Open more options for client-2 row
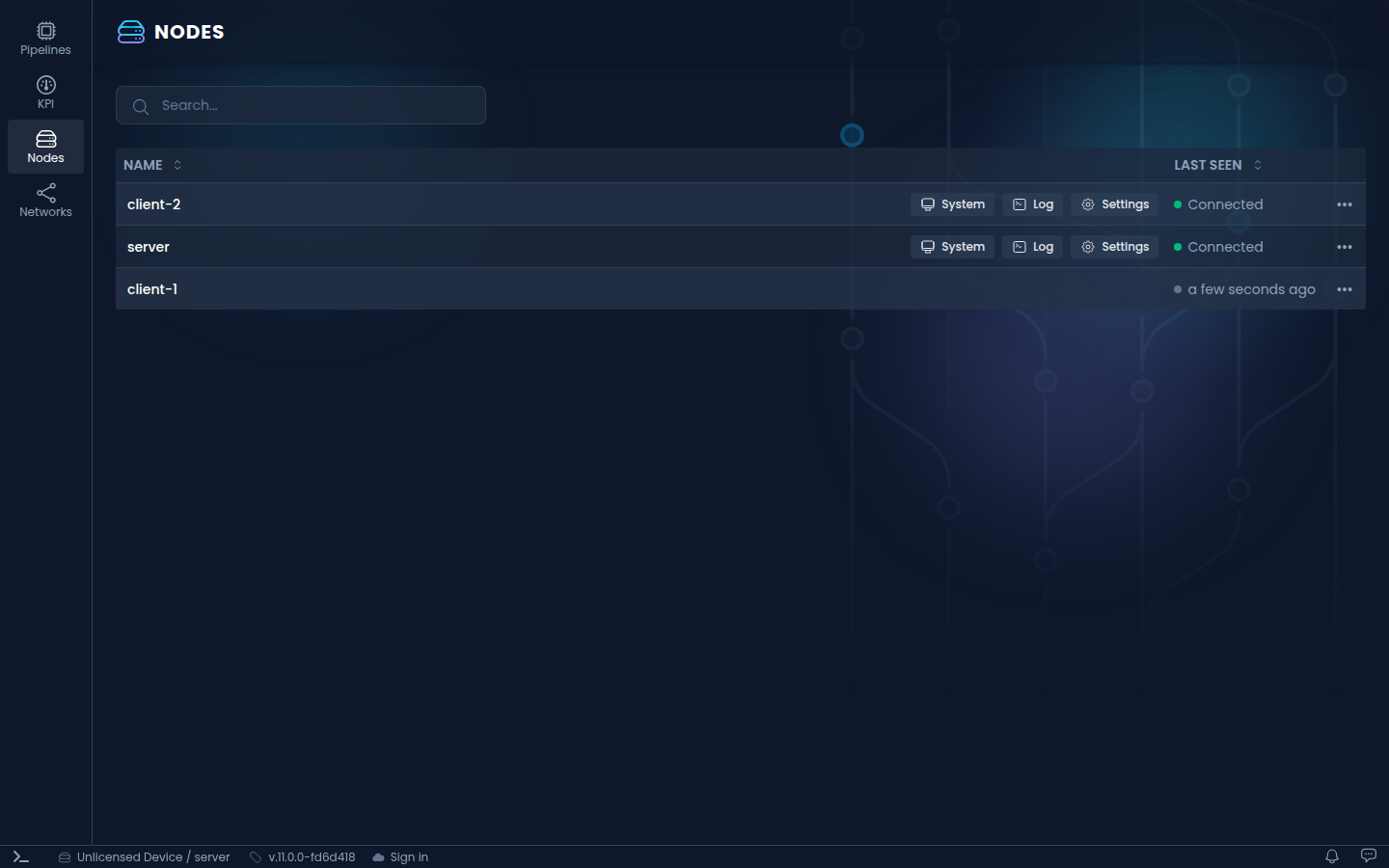 [x=1345, y=204]
